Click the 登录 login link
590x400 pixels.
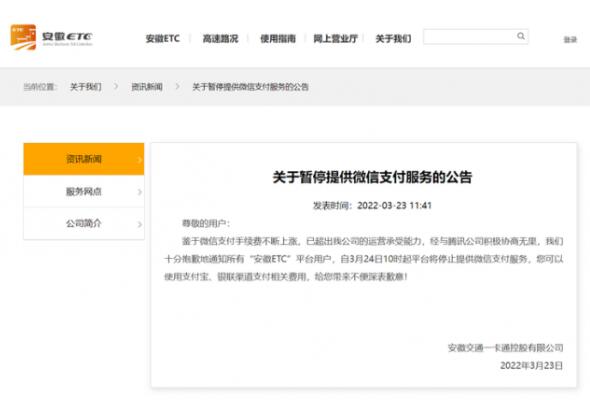tap(570, 40)
